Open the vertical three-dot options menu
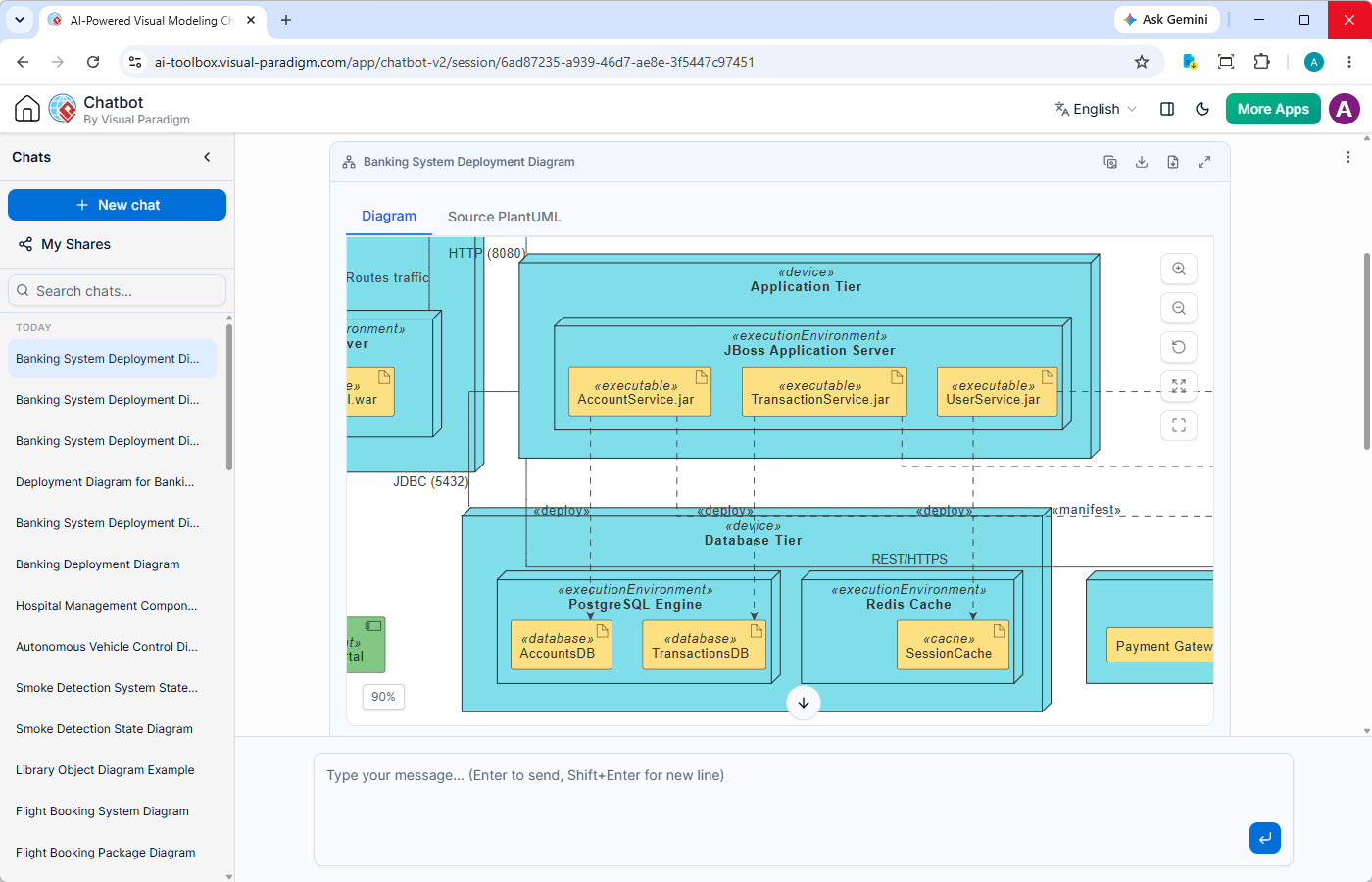Viewport: 1372px width, 882px height. pos(1348,157)
